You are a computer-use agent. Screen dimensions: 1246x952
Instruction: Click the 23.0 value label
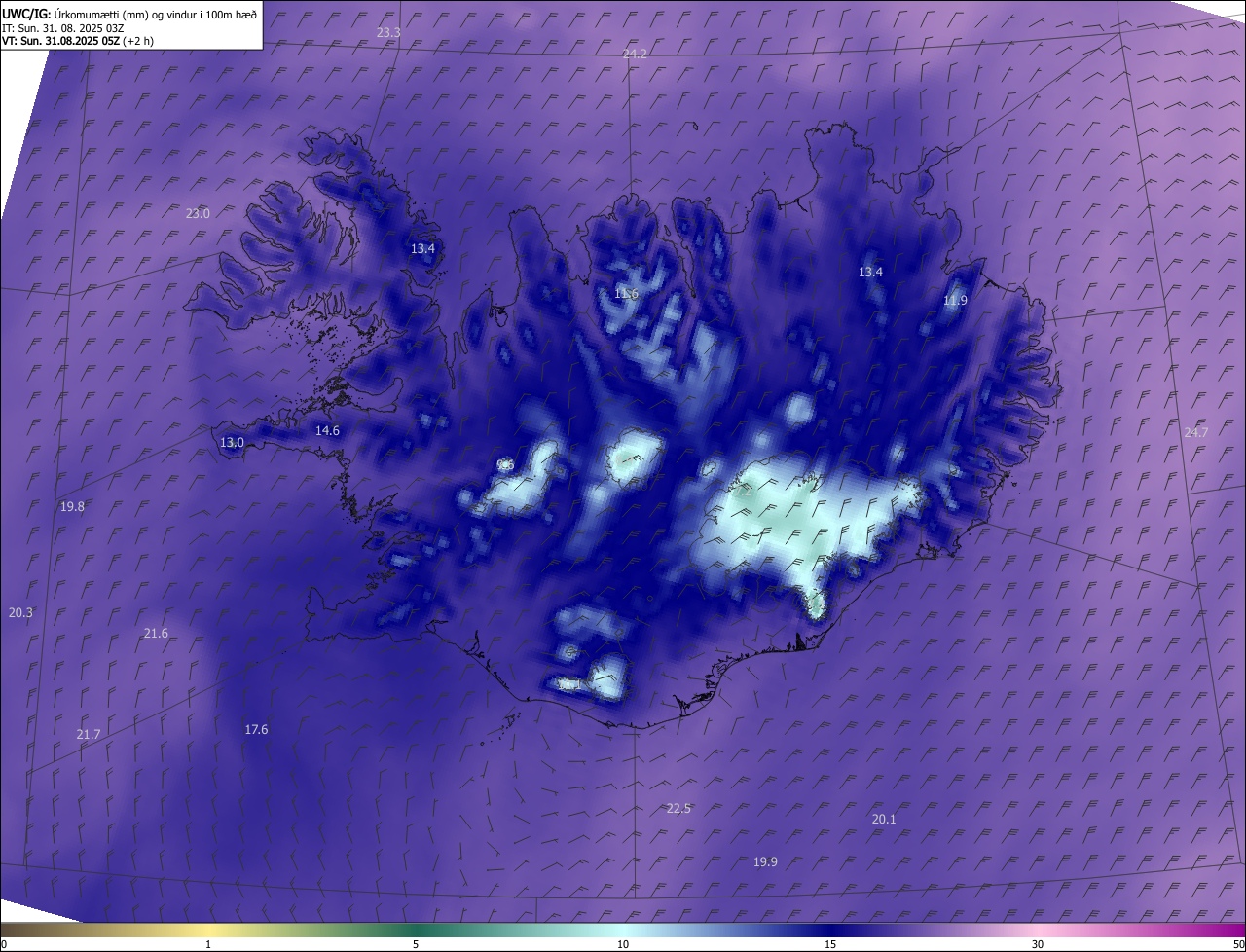198,213
